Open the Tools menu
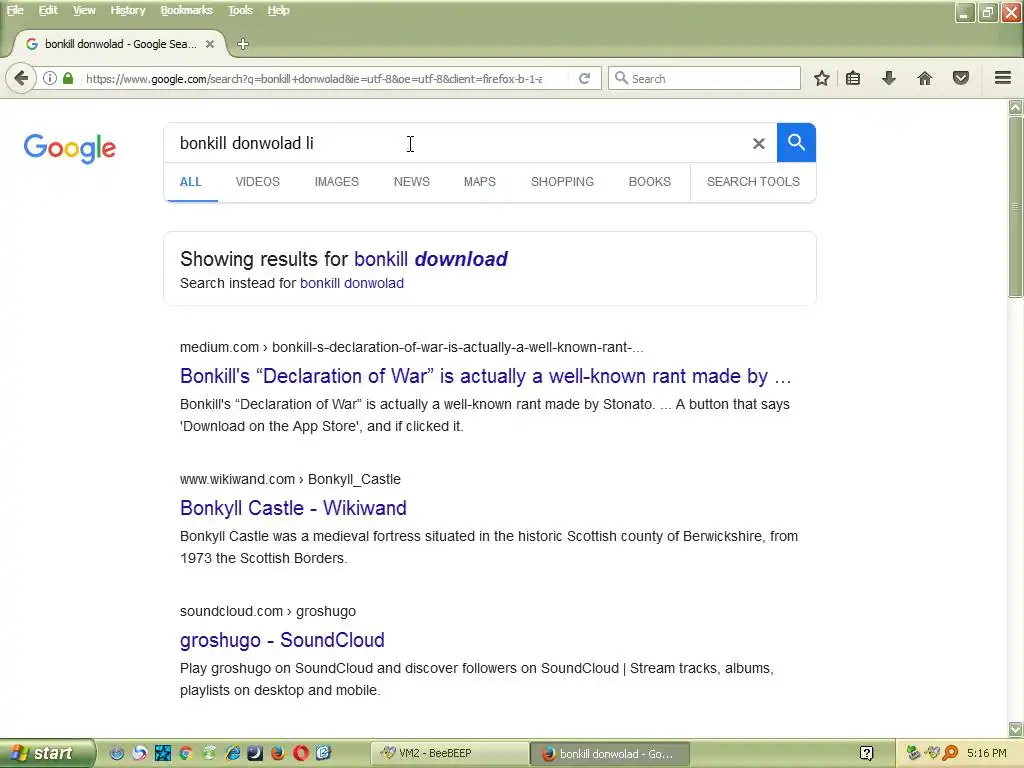Image resolution: width=1024 pixels, height=768 pixels. [x=240, y=10]
